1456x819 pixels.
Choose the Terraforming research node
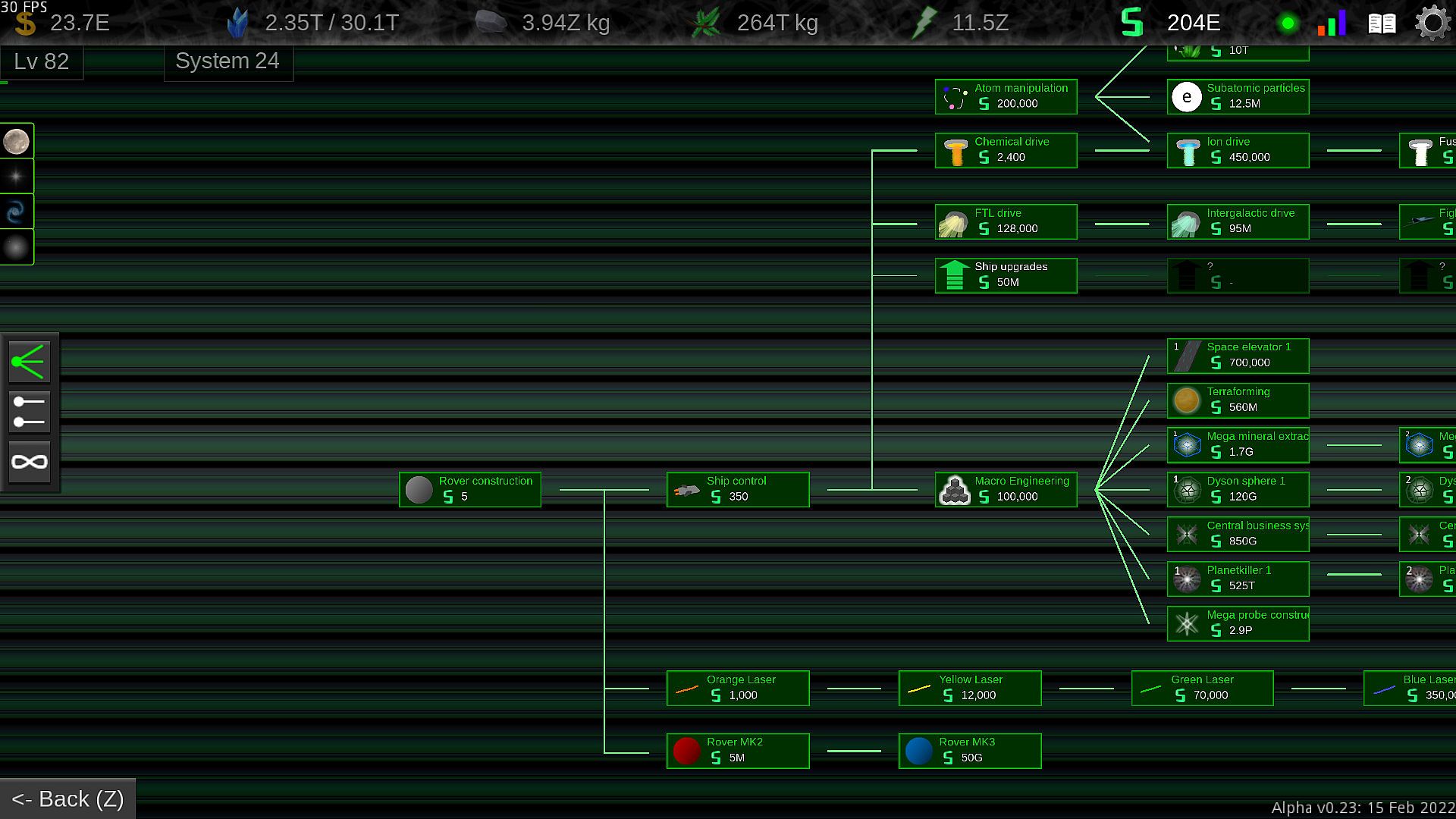[x=1238, y=400]
